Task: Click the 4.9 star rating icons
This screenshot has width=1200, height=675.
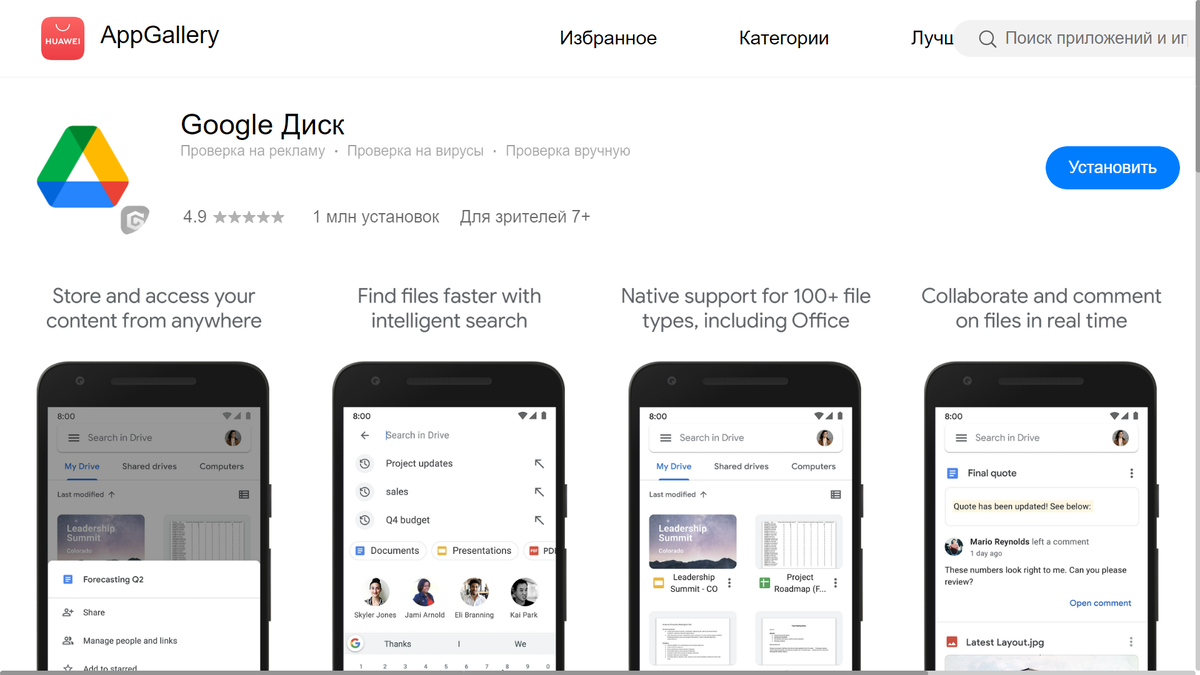Action: tap(248, 217)
